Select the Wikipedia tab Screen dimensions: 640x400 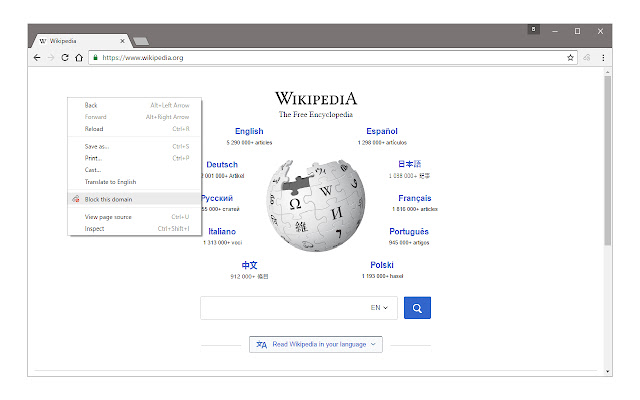click(x=80, y=41)
